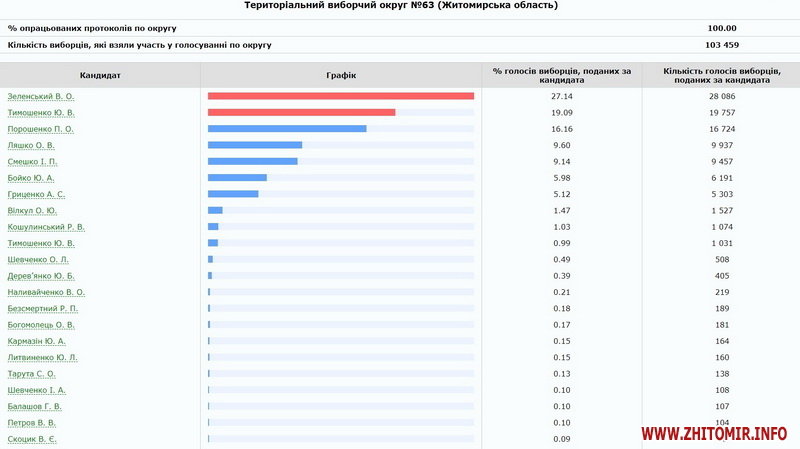Select Безсмертний Р. П. link
Viewport: 800px width, 449px height.
[42, 309]
